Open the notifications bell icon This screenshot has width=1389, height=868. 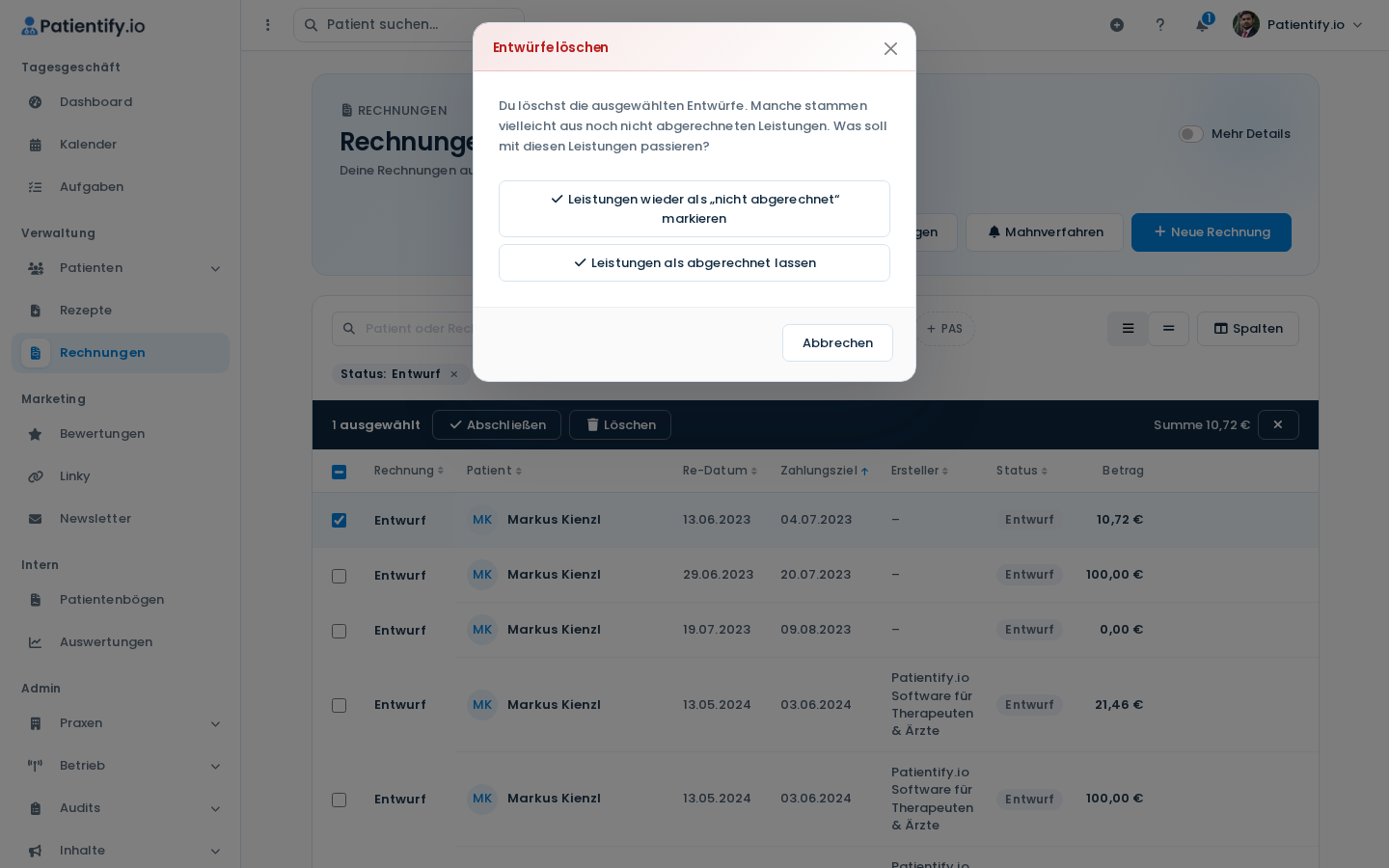[1202, 25]
